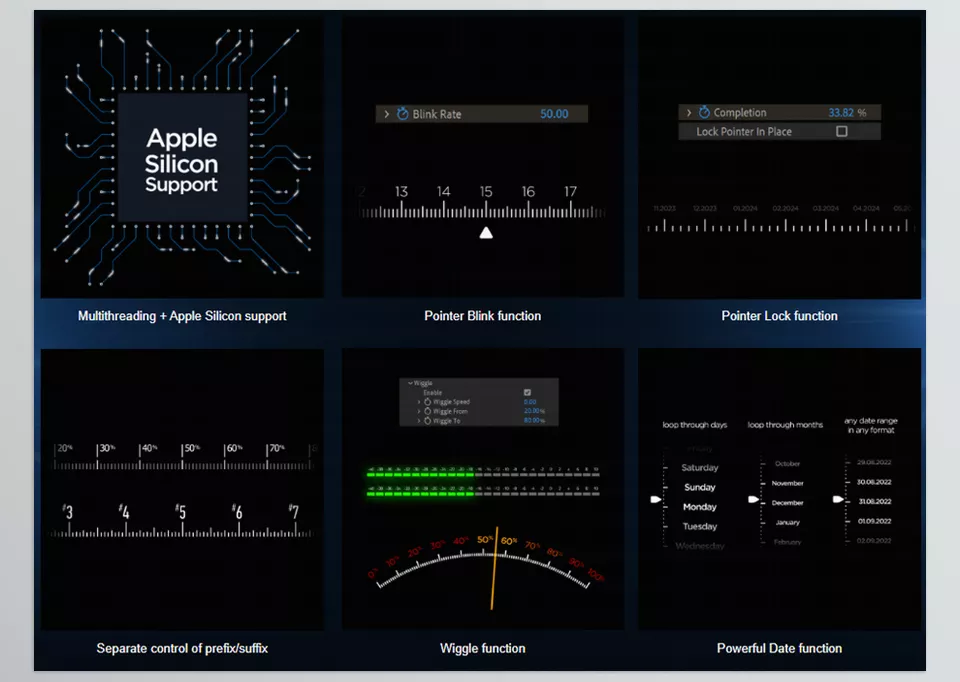Toggle the Wiggle From stopwatch icon

point(427,411)
